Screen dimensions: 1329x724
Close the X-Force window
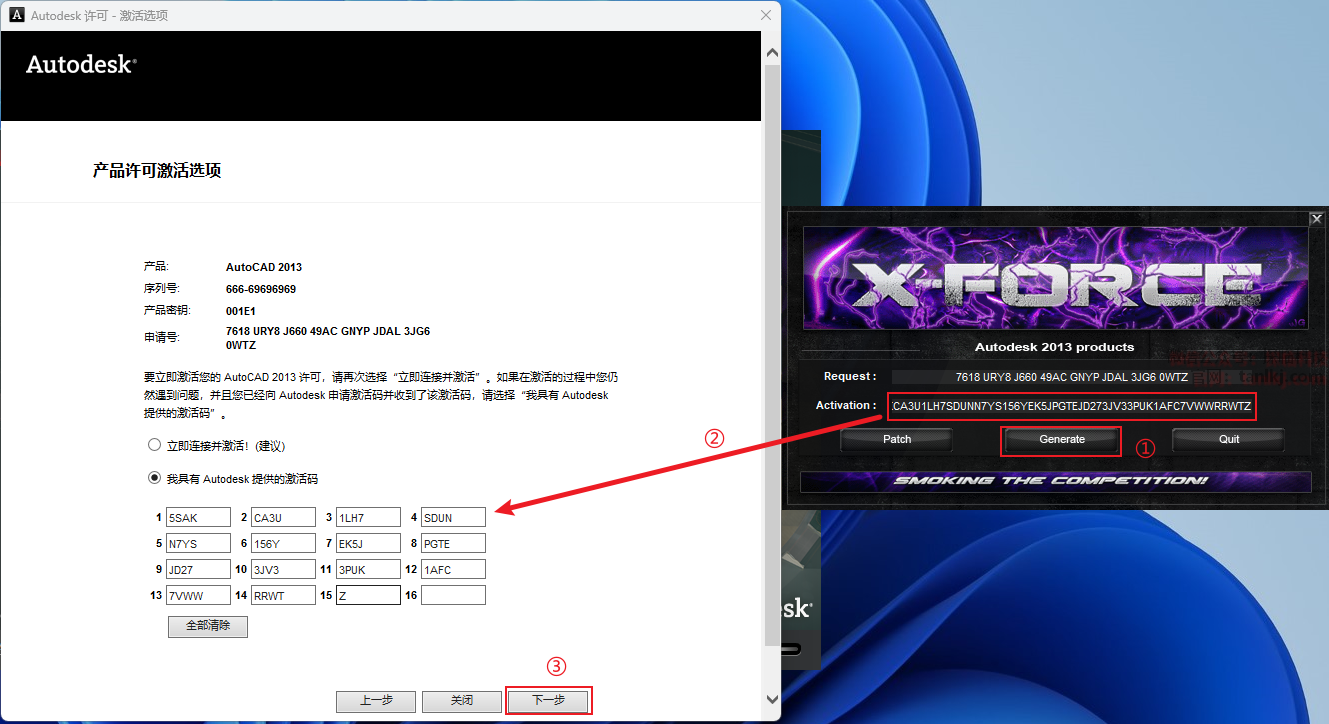click(1316, 218)
